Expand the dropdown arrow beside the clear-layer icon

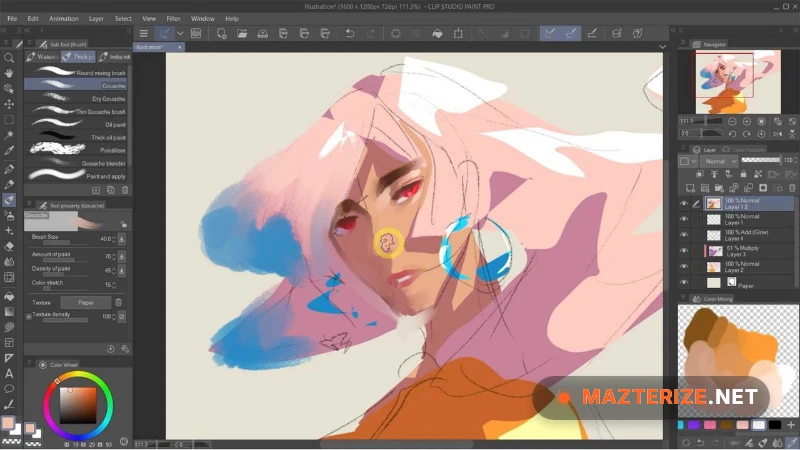[x=180, y=34]
